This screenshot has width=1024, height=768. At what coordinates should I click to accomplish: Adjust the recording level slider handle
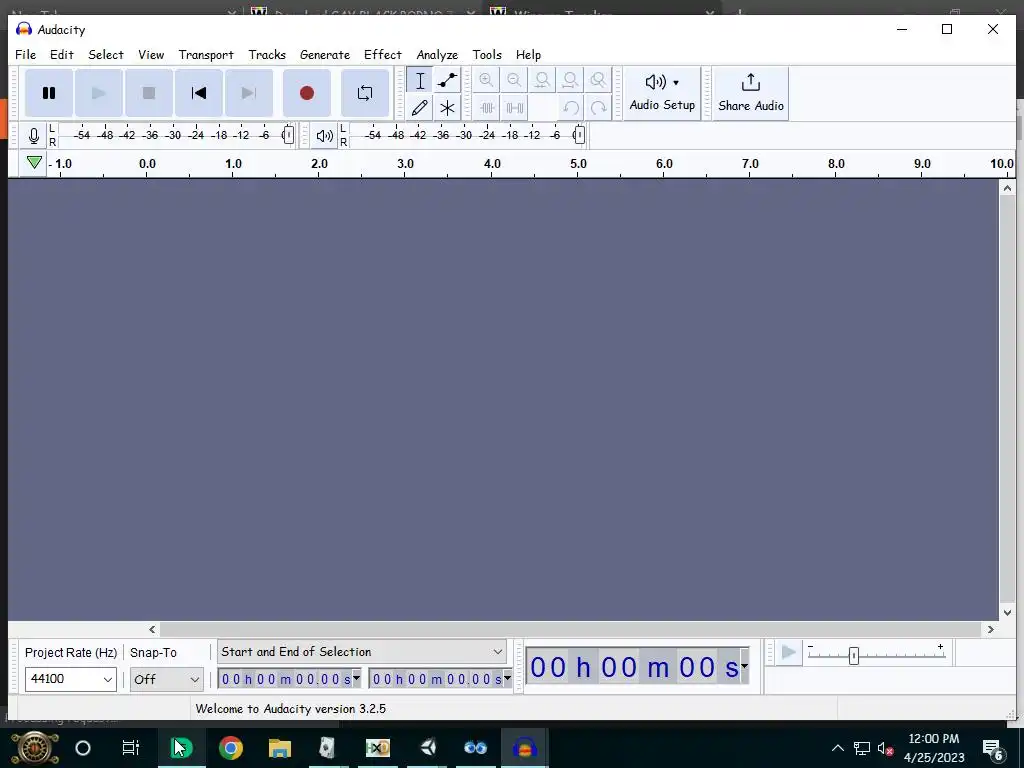pos(288,135)
